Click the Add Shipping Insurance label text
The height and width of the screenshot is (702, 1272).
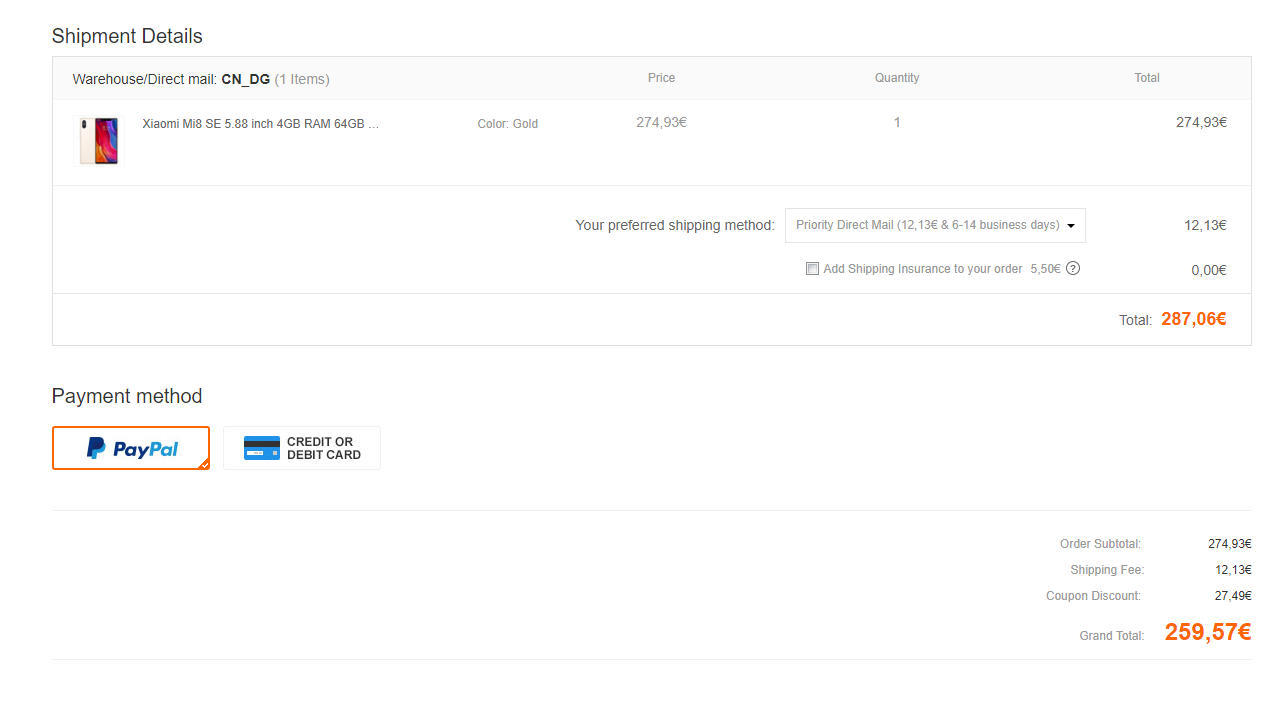coord(922,269)
